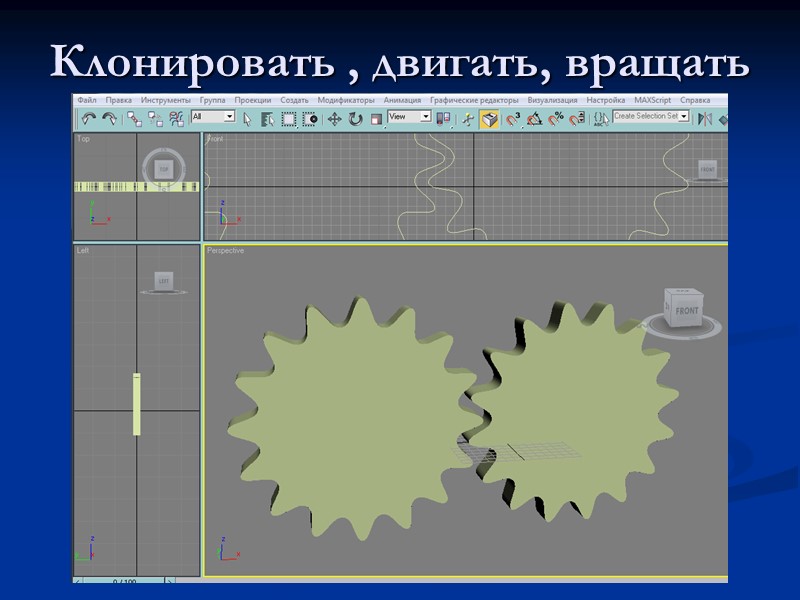This screenshot has height=600, width=800.
Task: Toggle Percent Snap on
Action: pos(556,119)
